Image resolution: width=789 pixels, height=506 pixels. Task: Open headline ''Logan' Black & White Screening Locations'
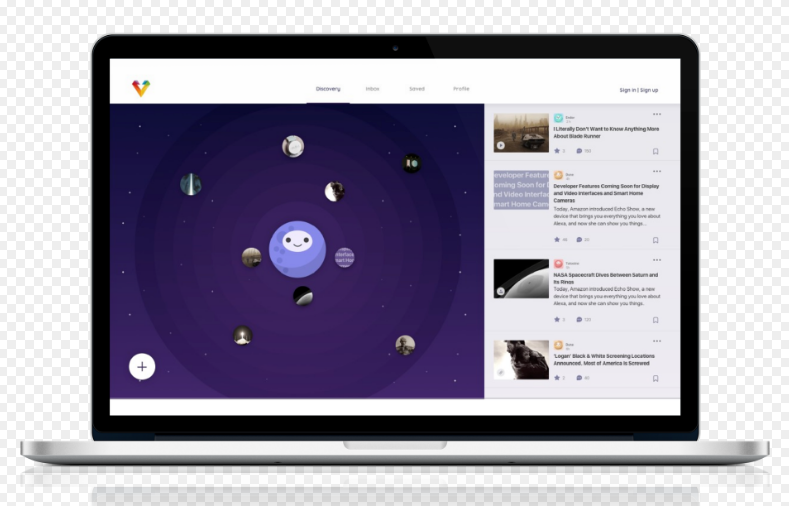(604, 360)
